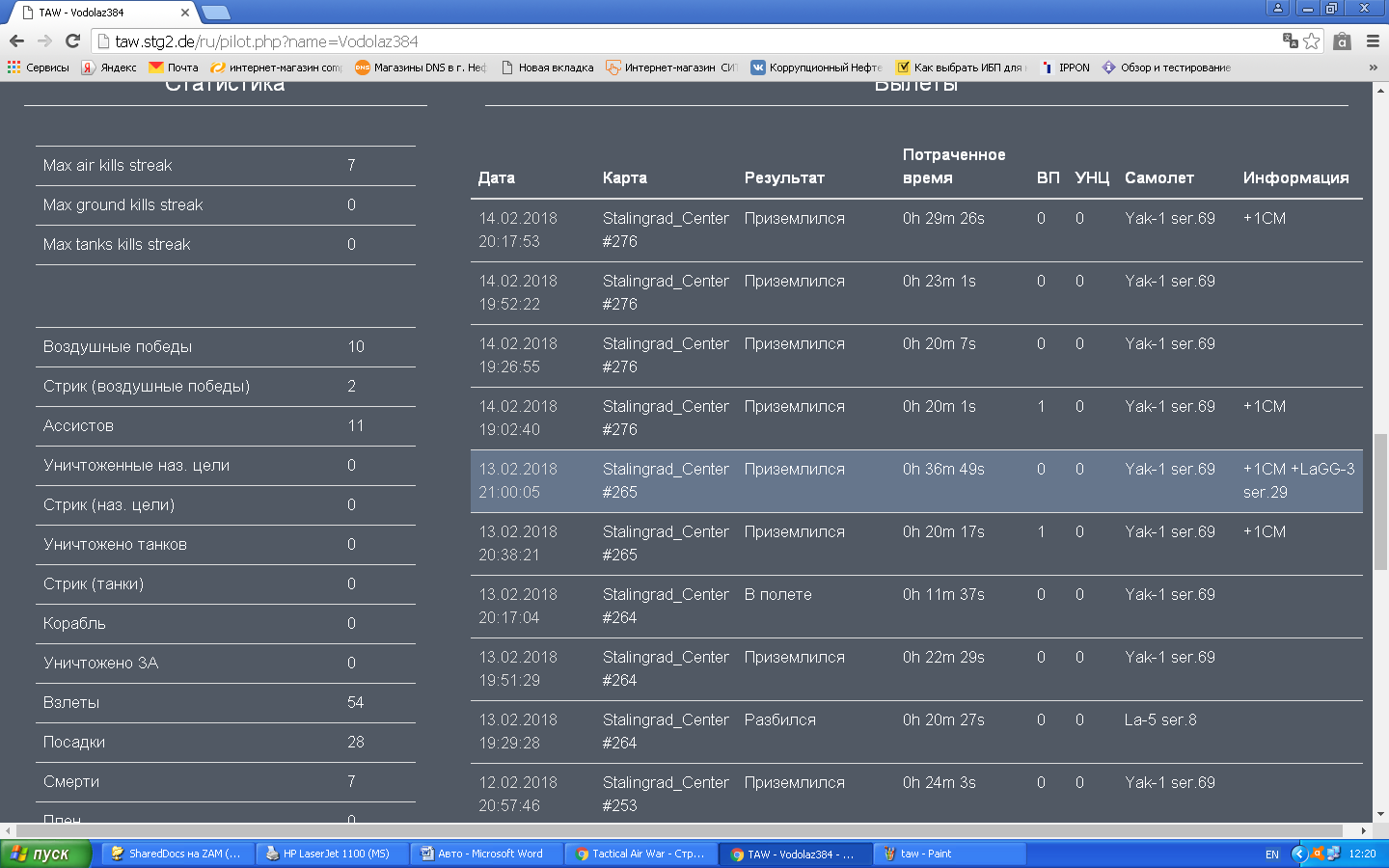1389x868 pixels.
Task: Open the Магазины DNS bookmark
Action: (x=421, y=68)
